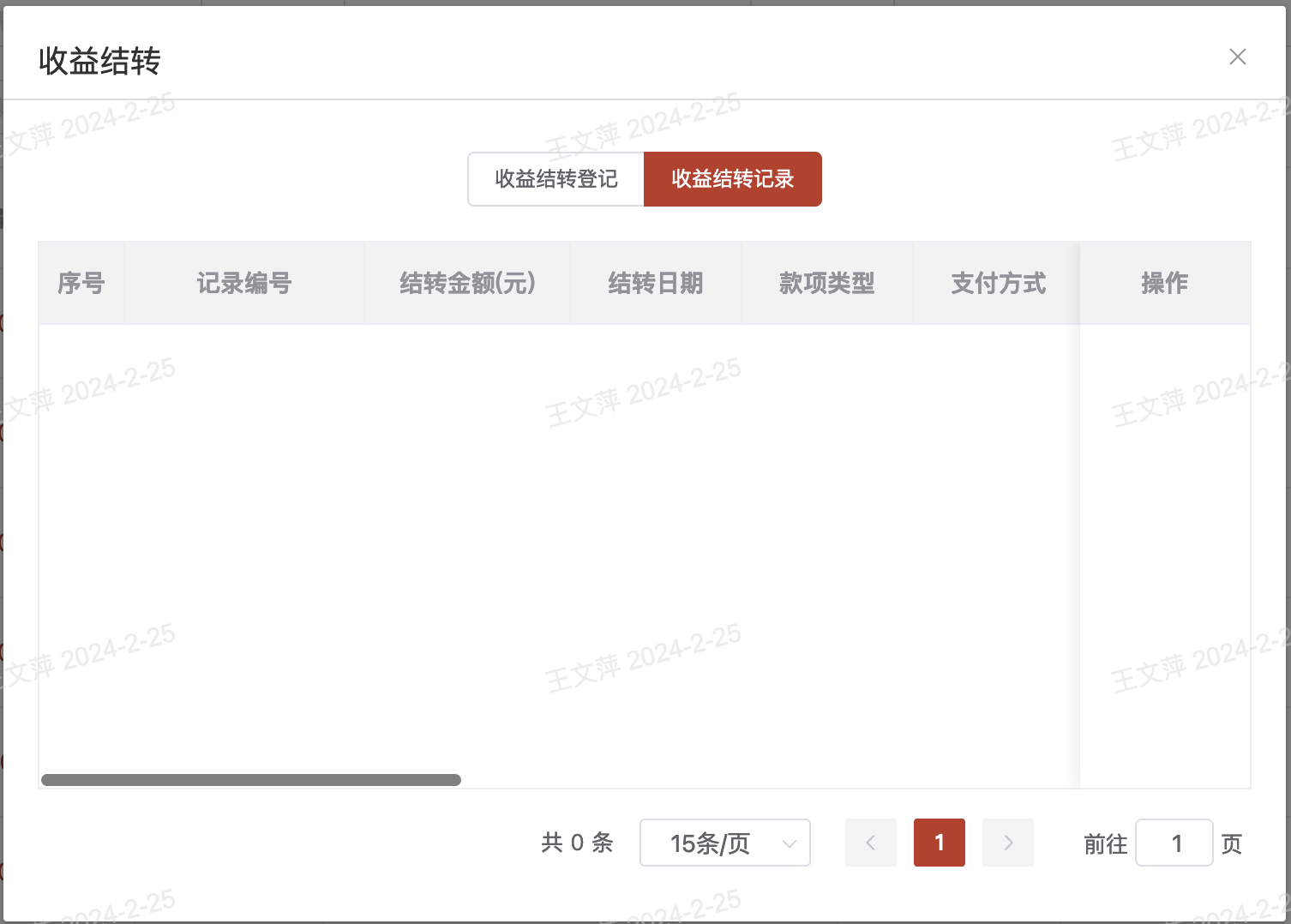Select page number 1 in pagination
The width and height of the screenshot is (1291, 924).
click(940, 843)
